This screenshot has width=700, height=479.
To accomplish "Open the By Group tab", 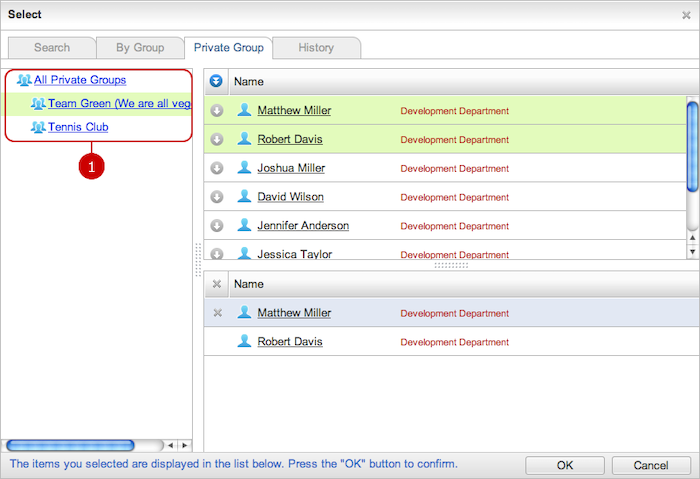I will 140,47.
